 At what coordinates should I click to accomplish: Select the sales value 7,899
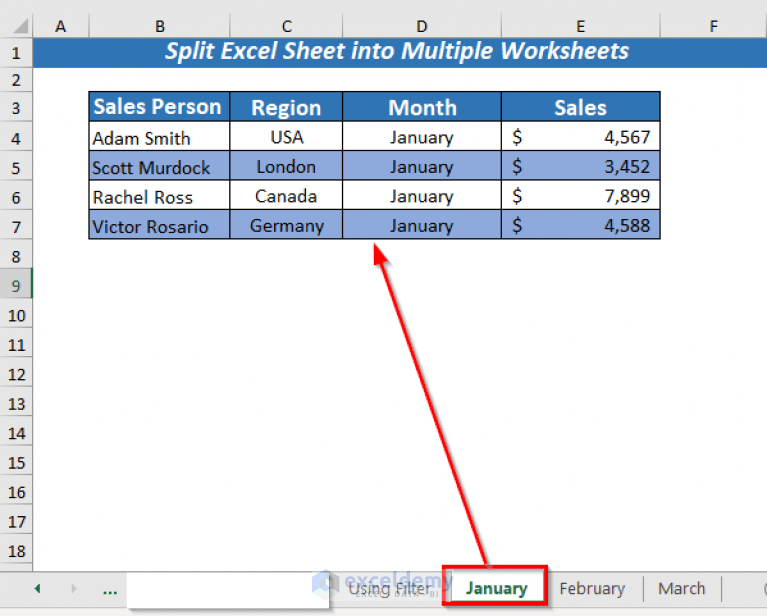(581, 195)
